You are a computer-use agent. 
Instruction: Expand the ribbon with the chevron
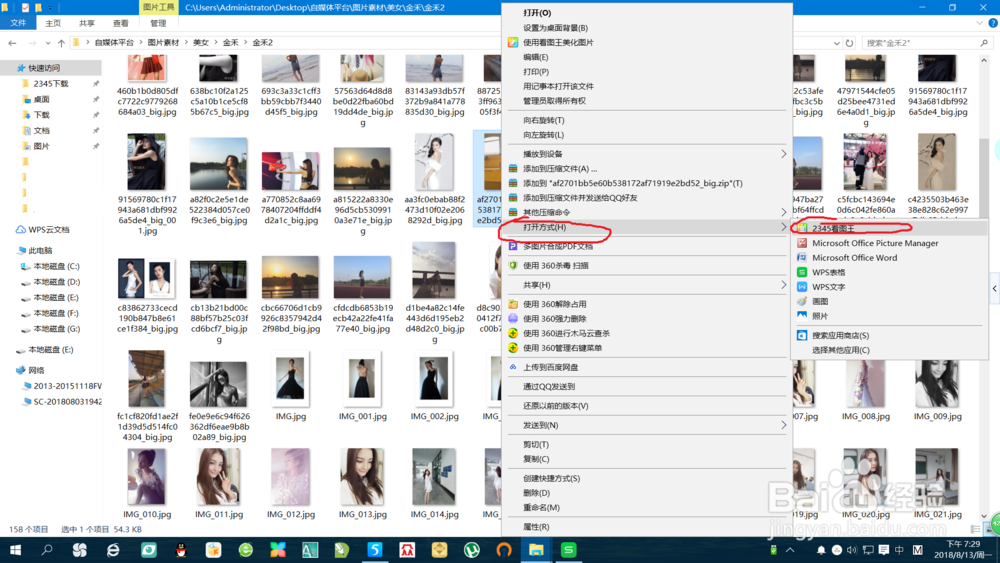(x=980, y=23)
